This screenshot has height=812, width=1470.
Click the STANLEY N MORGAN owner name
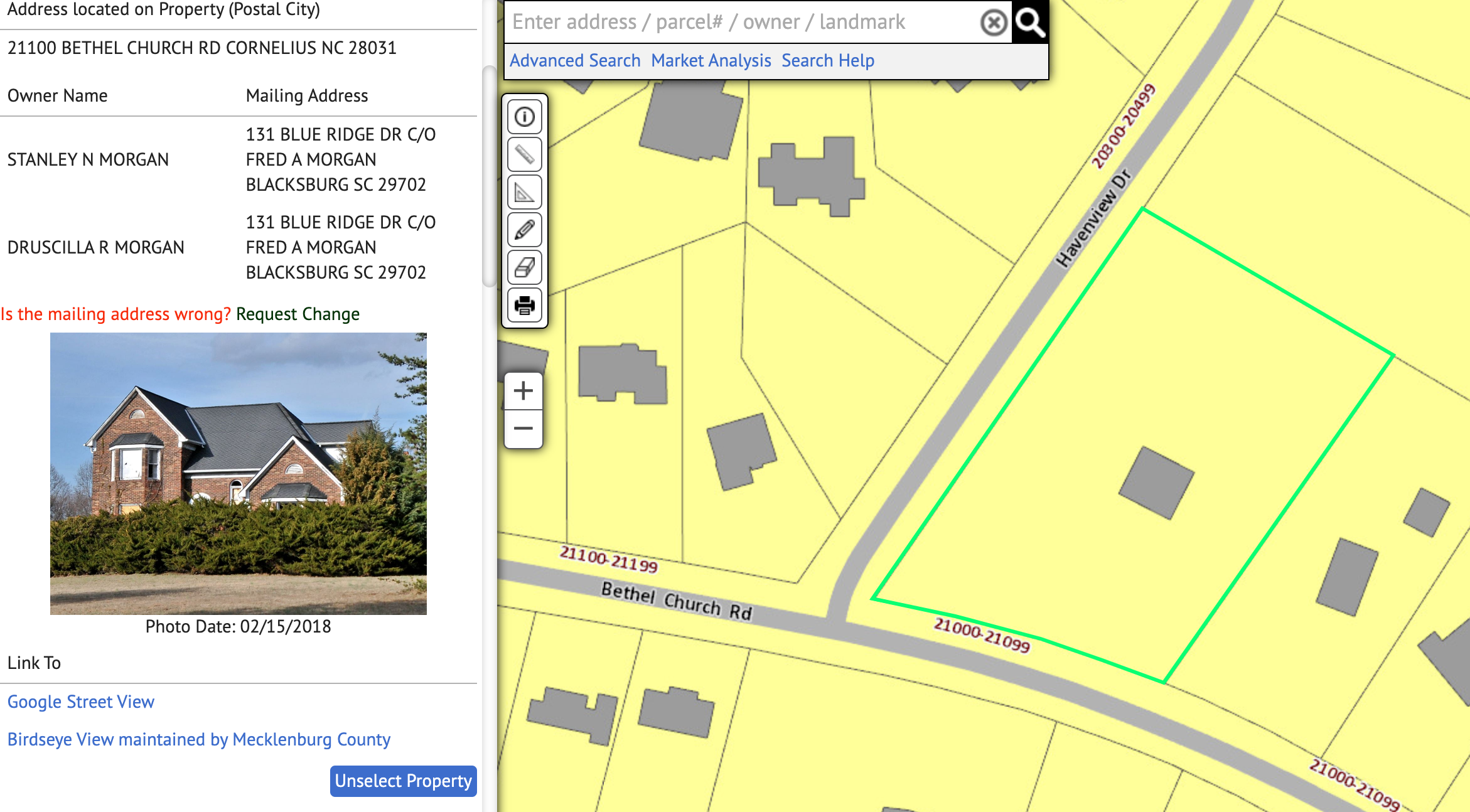[x=88, y=159]
